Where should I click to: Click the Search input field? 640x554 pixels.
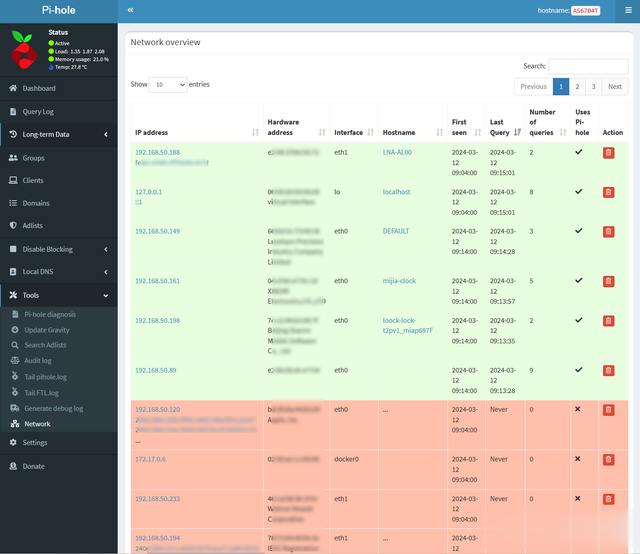point(588,66)
